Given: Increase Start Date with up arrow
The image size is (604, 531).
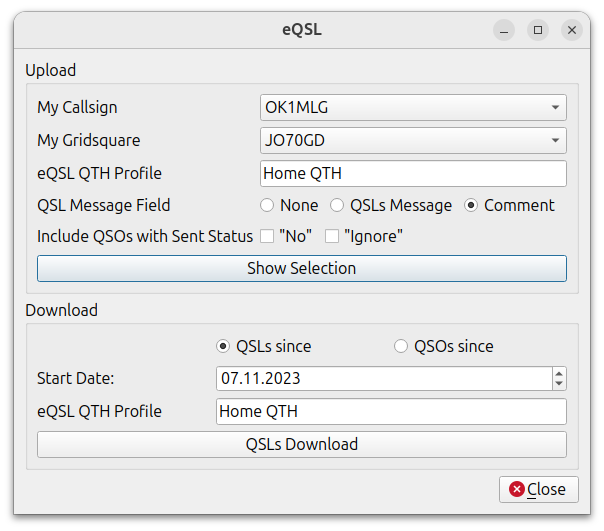Looking at the screenshot, I should point(558,373).
